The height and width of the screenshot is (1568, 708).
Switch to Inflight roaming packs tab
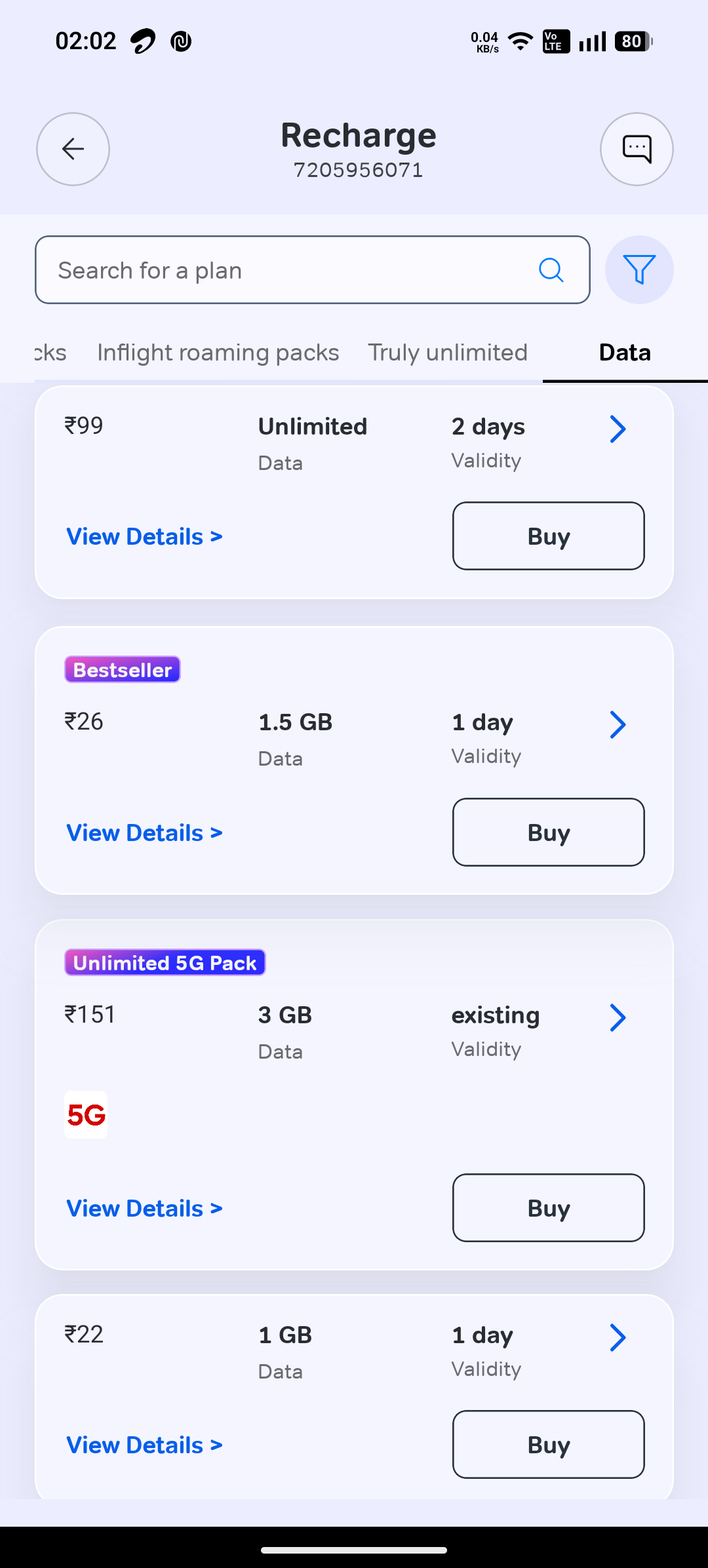pyautogui.click(x=218, y=353)
